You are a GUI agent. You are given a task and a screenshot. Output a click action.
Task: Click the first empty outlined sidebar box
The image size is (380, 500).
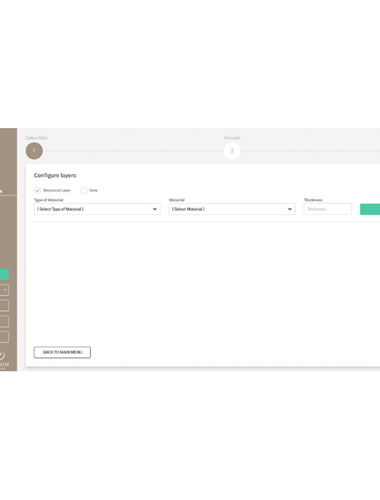coord(4,306)
